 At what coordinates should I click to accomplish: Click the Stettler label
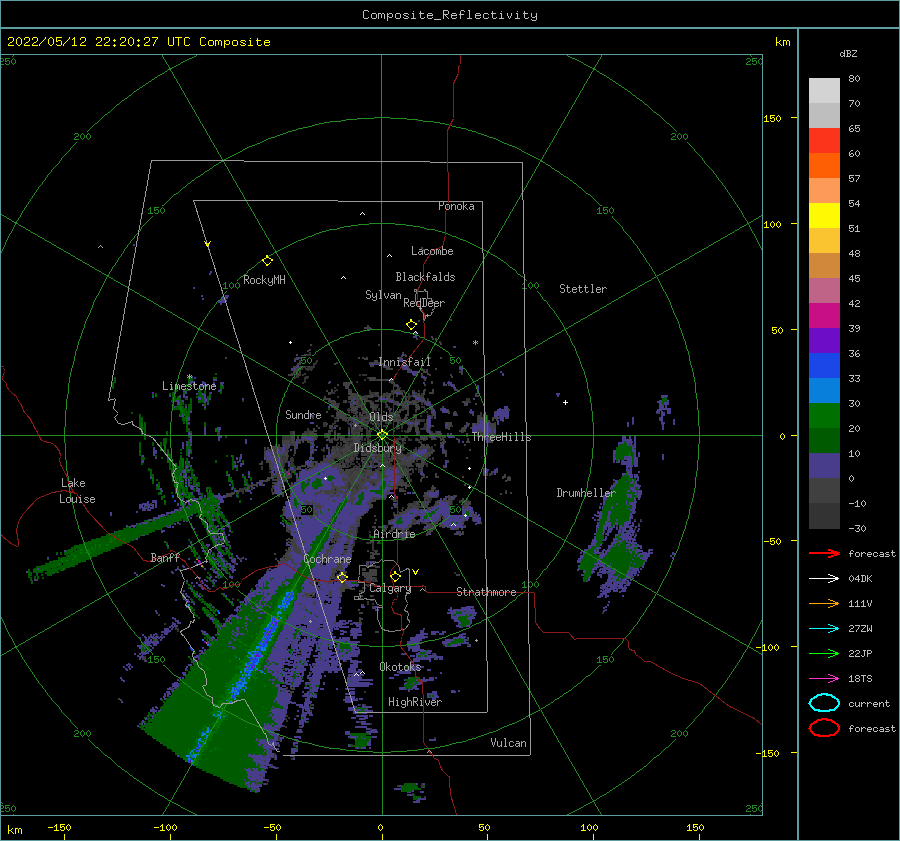pos(583,289)
